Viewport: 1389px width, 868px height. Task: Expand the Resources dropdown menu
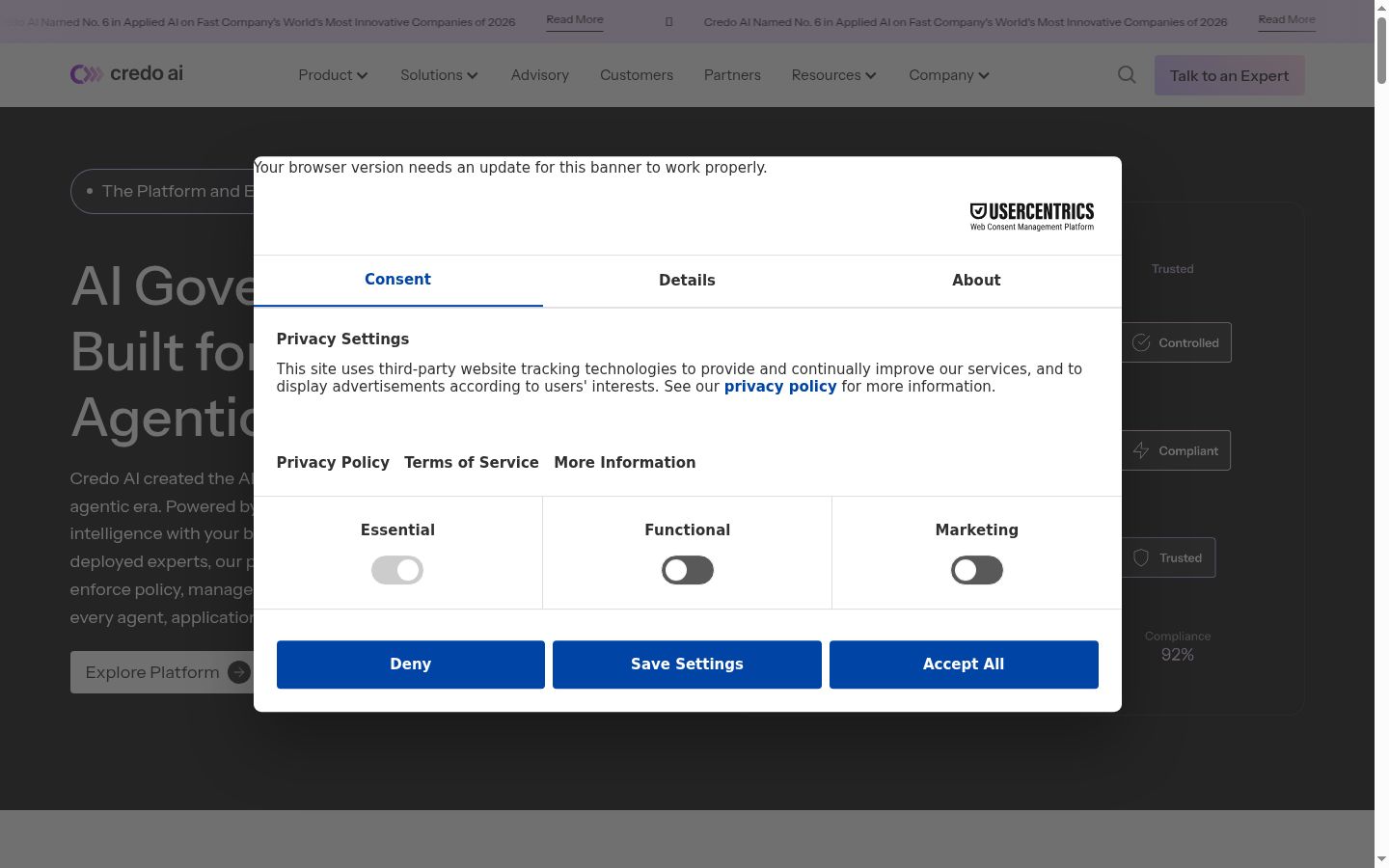(833, 75)
